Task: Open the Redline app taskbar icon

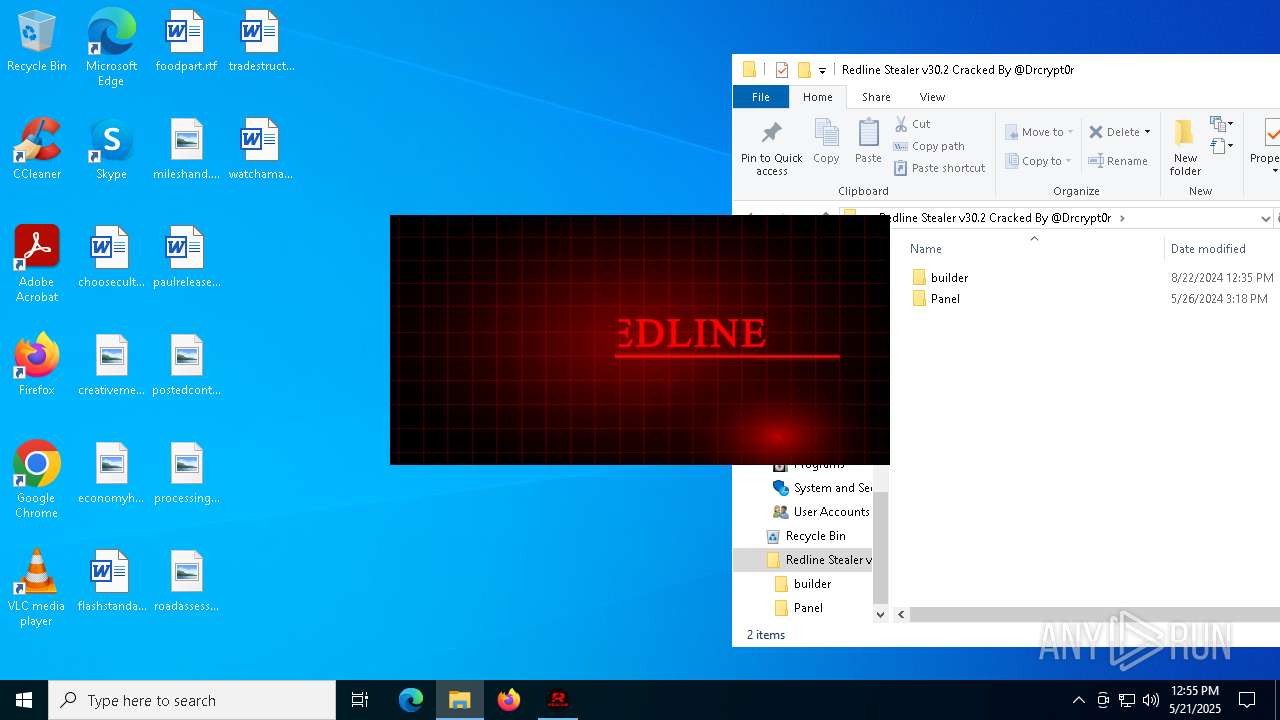Action: coord(558,700)
